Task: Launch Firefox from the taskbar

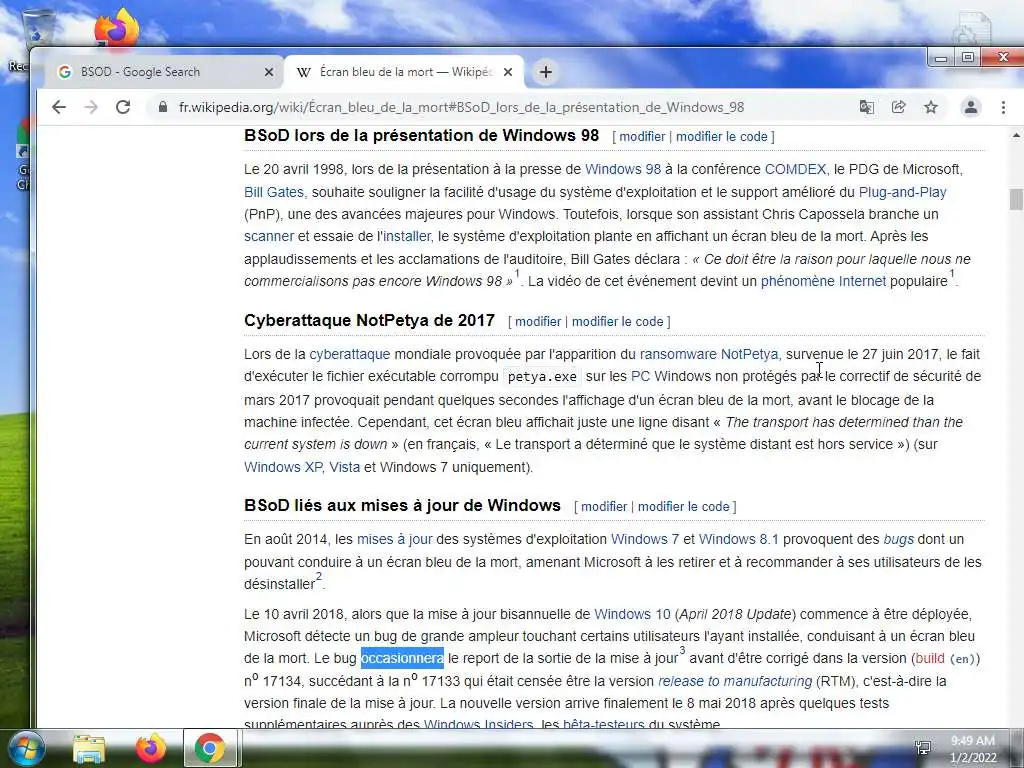Action: click(151, 748)
